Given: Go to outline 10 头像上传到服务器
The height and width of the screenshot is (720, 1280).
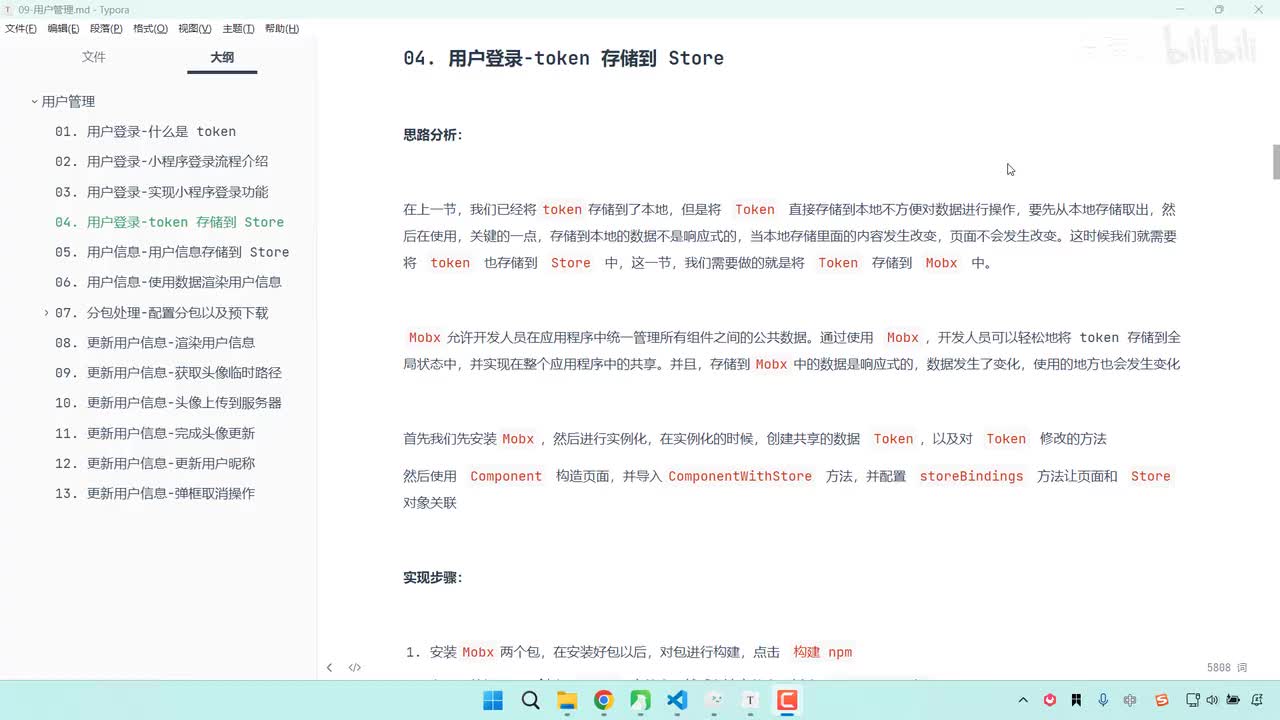Looking at the screenshot, I should pyautogui.click(x=168, y=403).
